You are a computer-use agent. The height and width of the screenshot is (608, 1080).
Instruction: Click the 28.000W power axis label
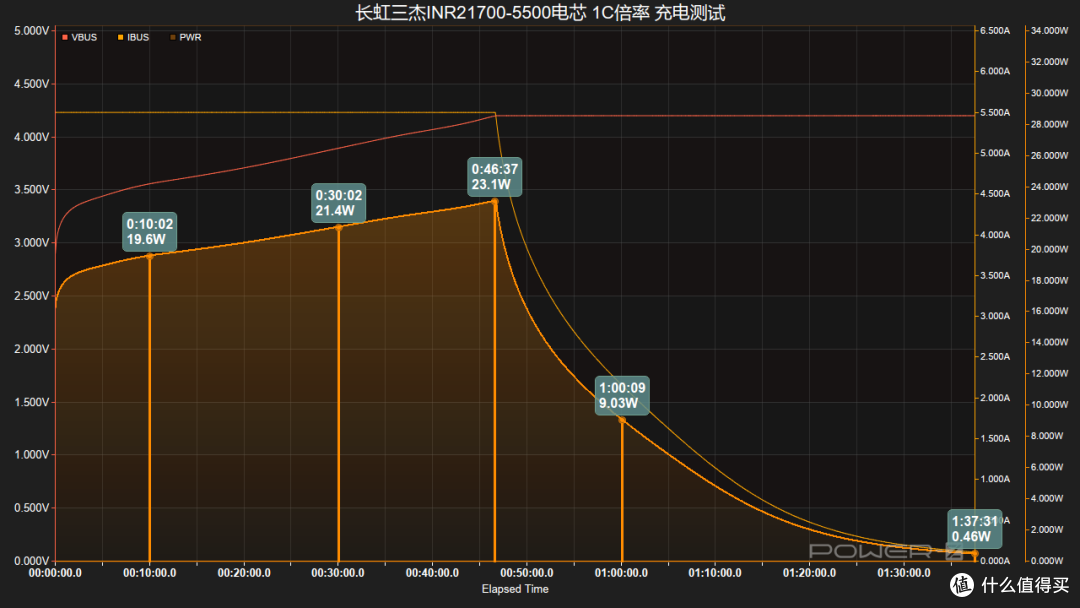click(x=1050, y=125)
